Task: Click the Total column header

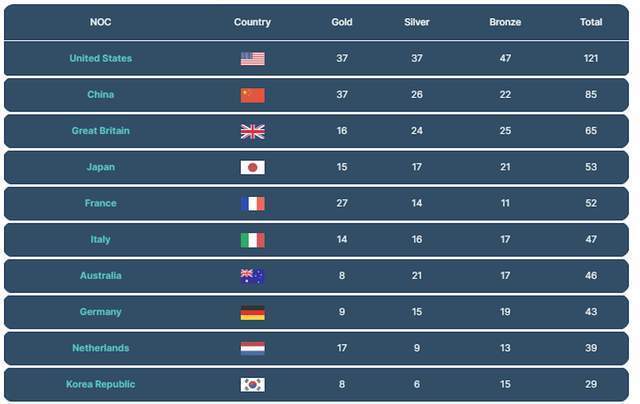Action: [591, 22]
